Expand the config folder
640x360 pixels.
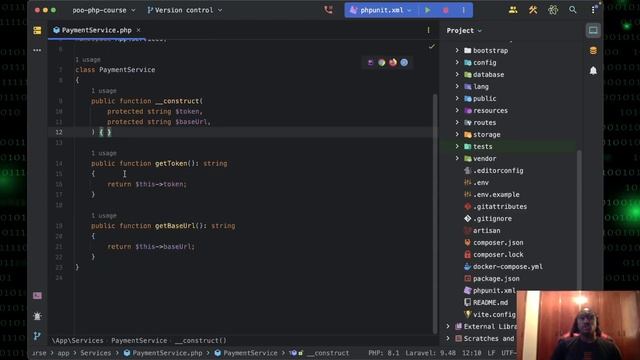457,62
